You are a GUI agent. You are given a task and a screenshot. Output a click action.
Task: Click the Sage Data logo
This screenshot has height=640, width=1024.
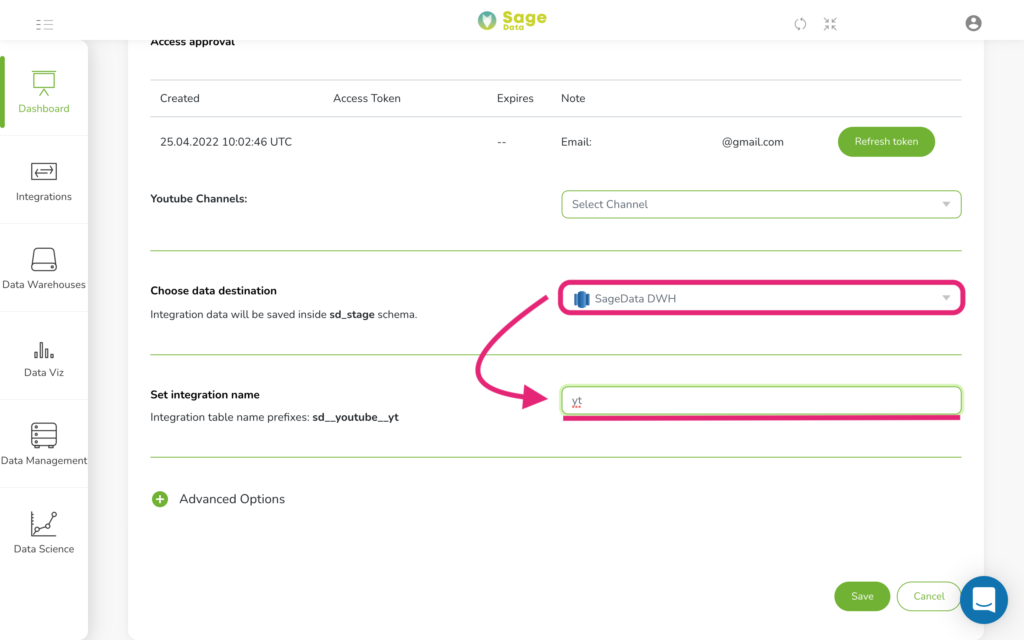point(512,20)
